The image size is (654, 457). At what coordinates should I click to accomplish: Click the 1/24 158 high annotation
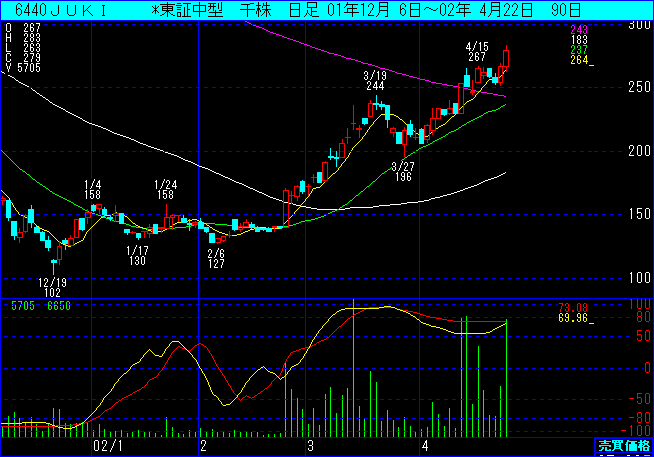tap(166, 190)
